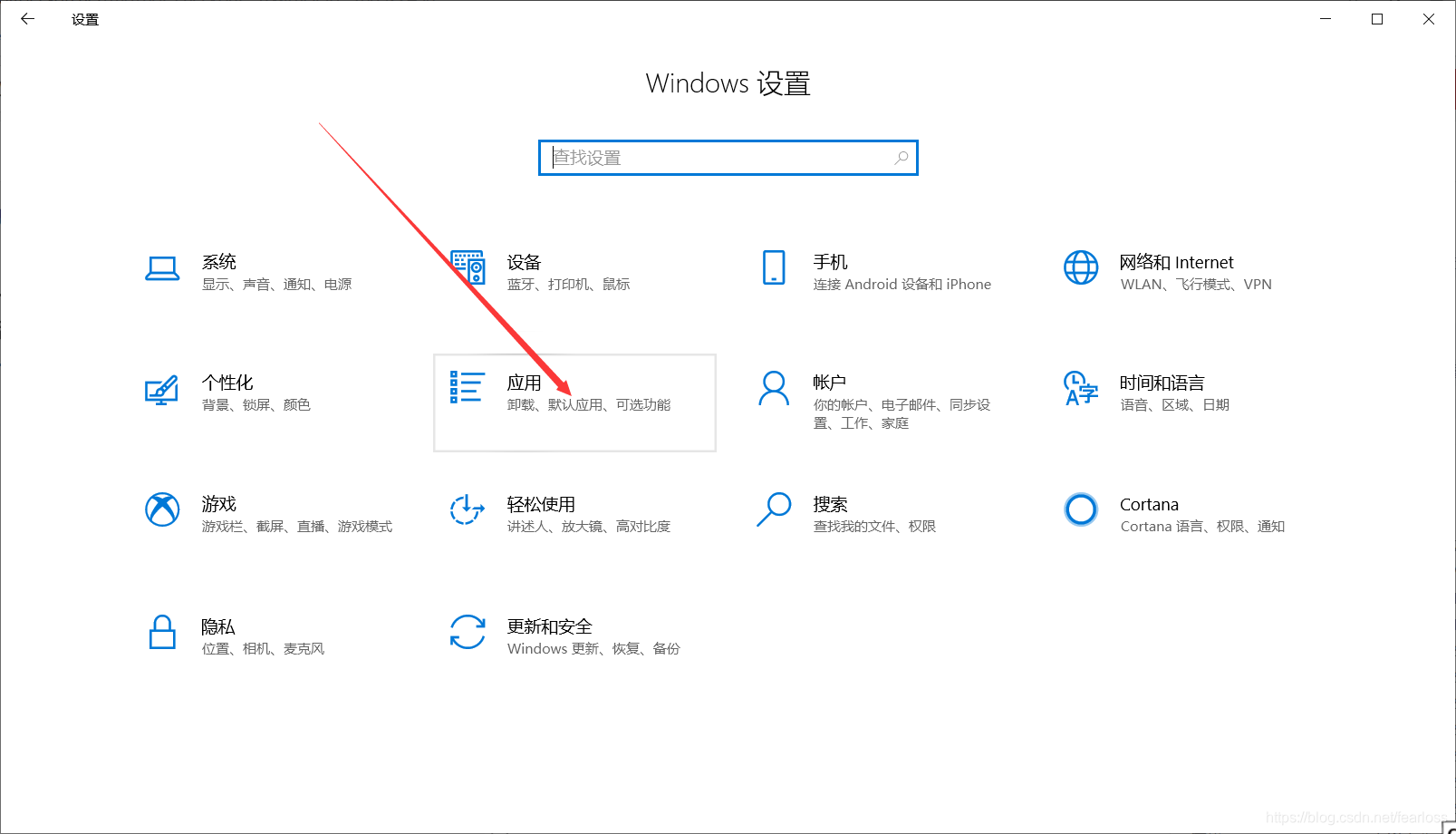Open 手机 settings title
1456x834 pixels.
pyautogui.click(x=830, y=262)
